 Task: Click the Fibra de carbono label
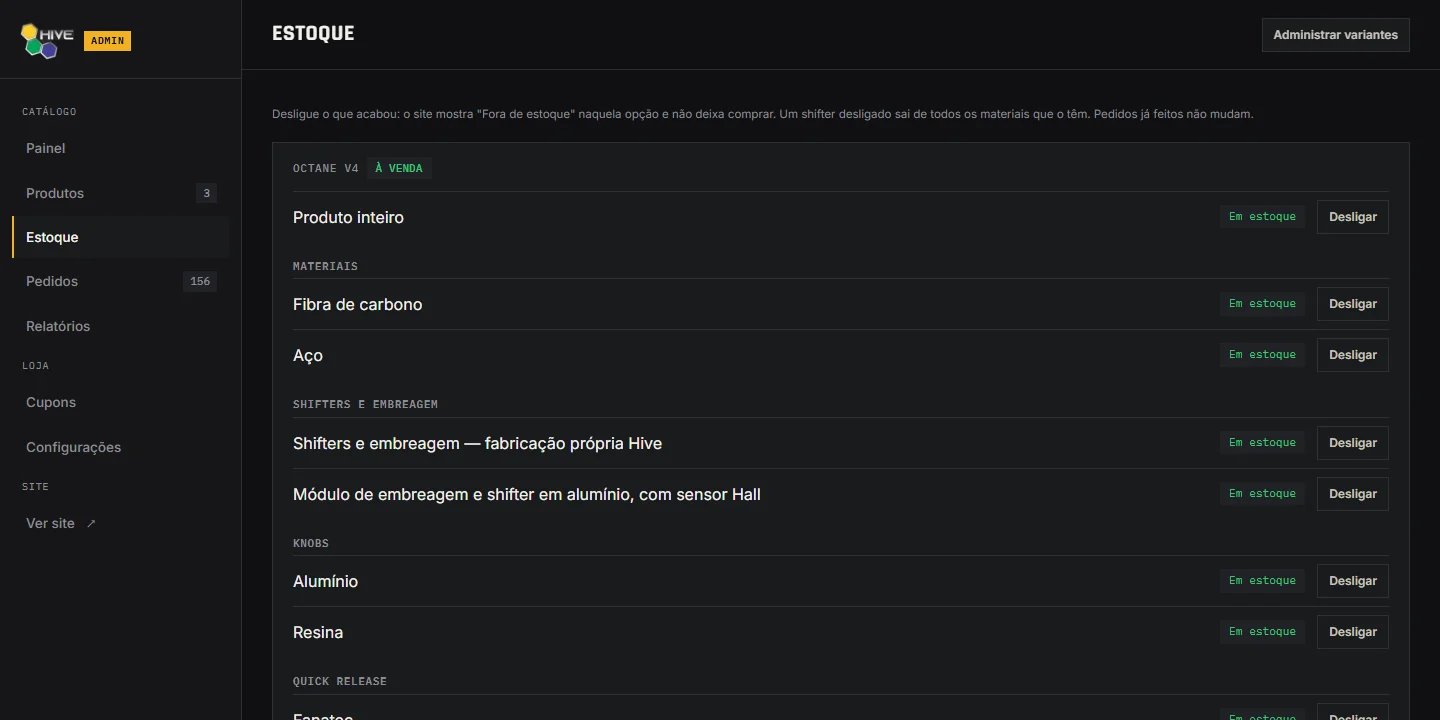(x=358, y=304)
